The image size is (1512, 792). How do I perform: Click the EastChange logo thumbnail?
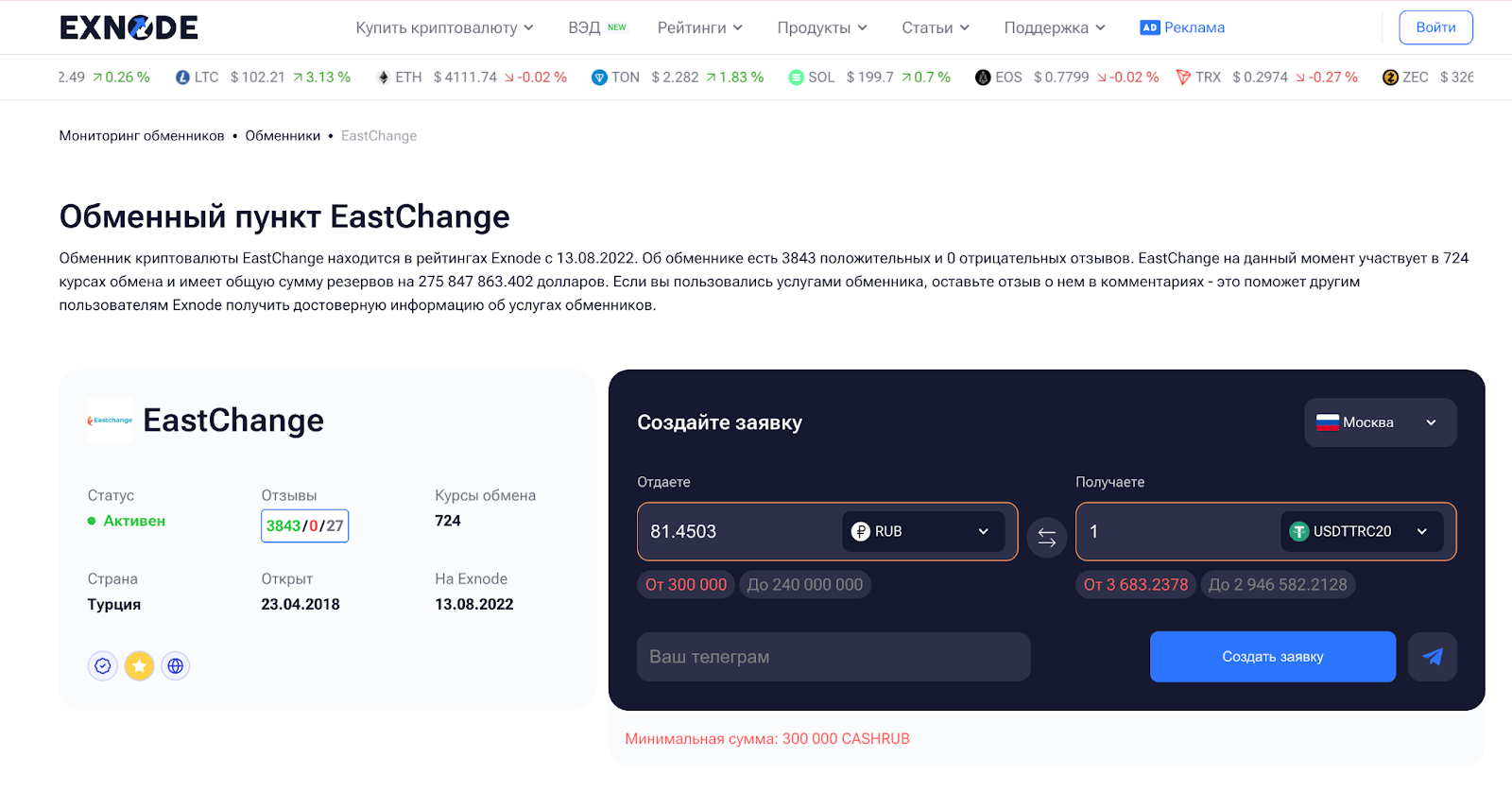coord(111,421)
